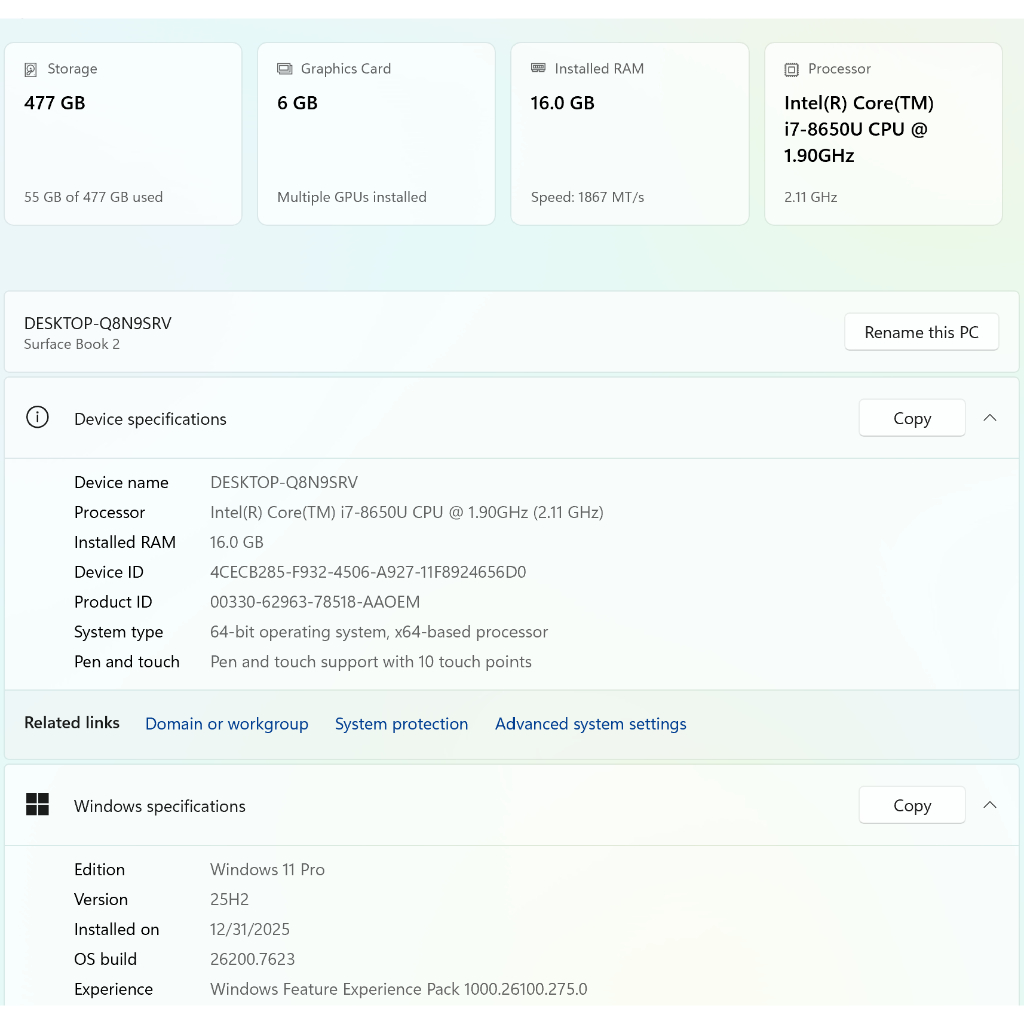This screenshot has height=1024, width=1024.
Task: Click the Graphics Card icon
Action: click(284, 69)
